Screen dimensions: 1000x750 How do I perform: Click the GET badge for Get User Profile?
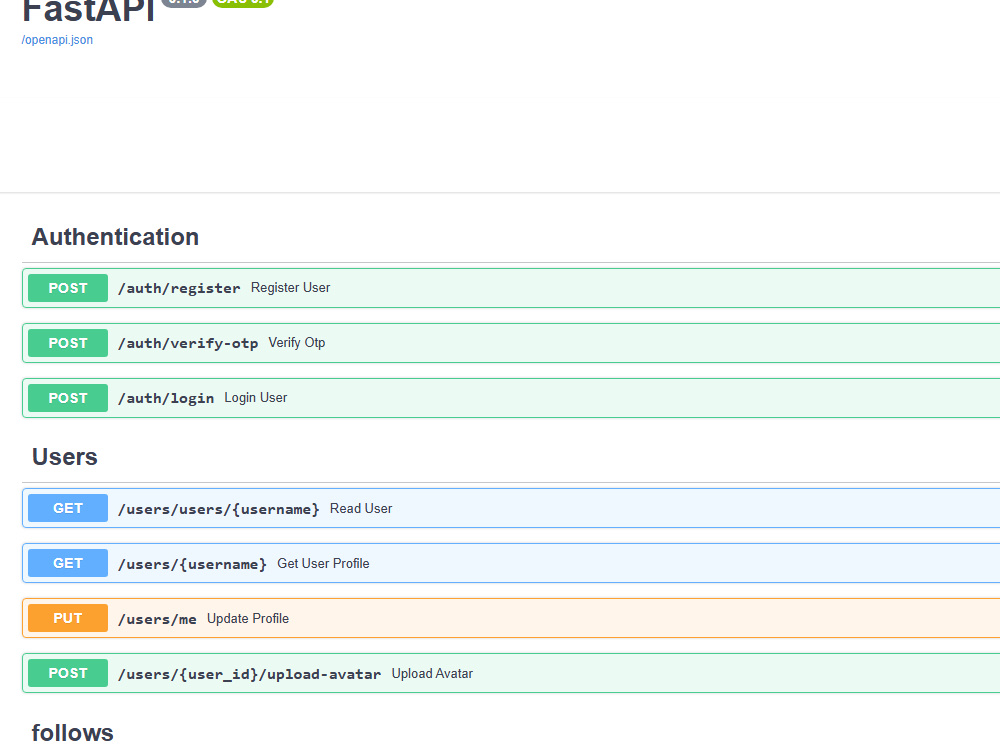point(68,563)
